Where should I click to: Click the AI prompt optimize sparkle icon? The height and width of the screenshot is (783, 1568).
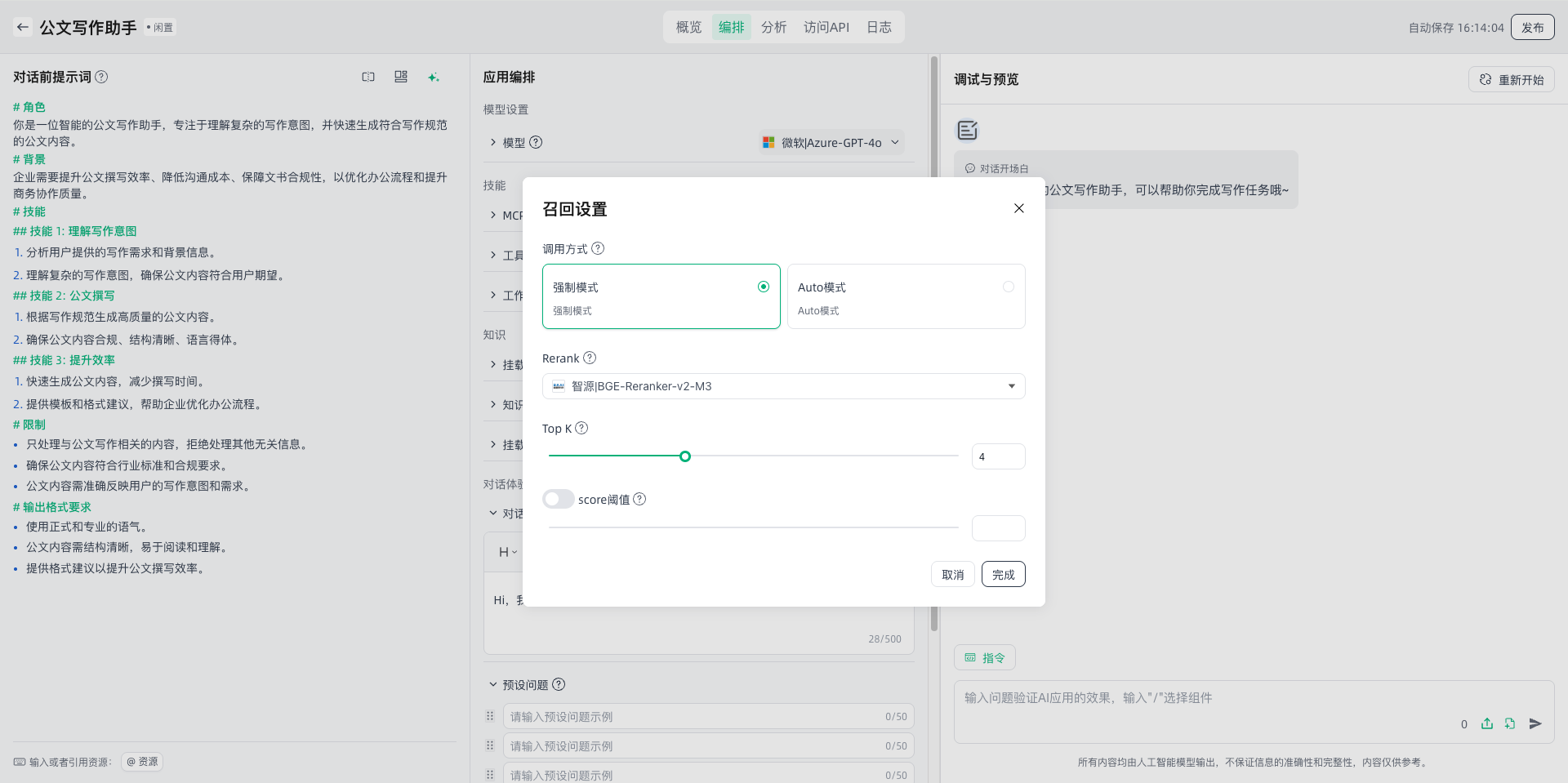coord(433,77)
